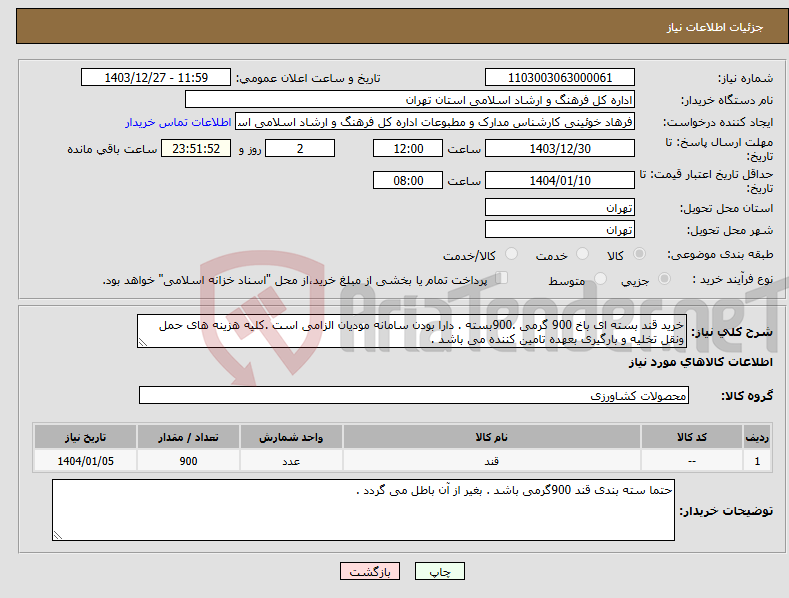Screen dimensions: 789x598
Task: Click the buyer notes text area
Action: click(x=363, y=510)
